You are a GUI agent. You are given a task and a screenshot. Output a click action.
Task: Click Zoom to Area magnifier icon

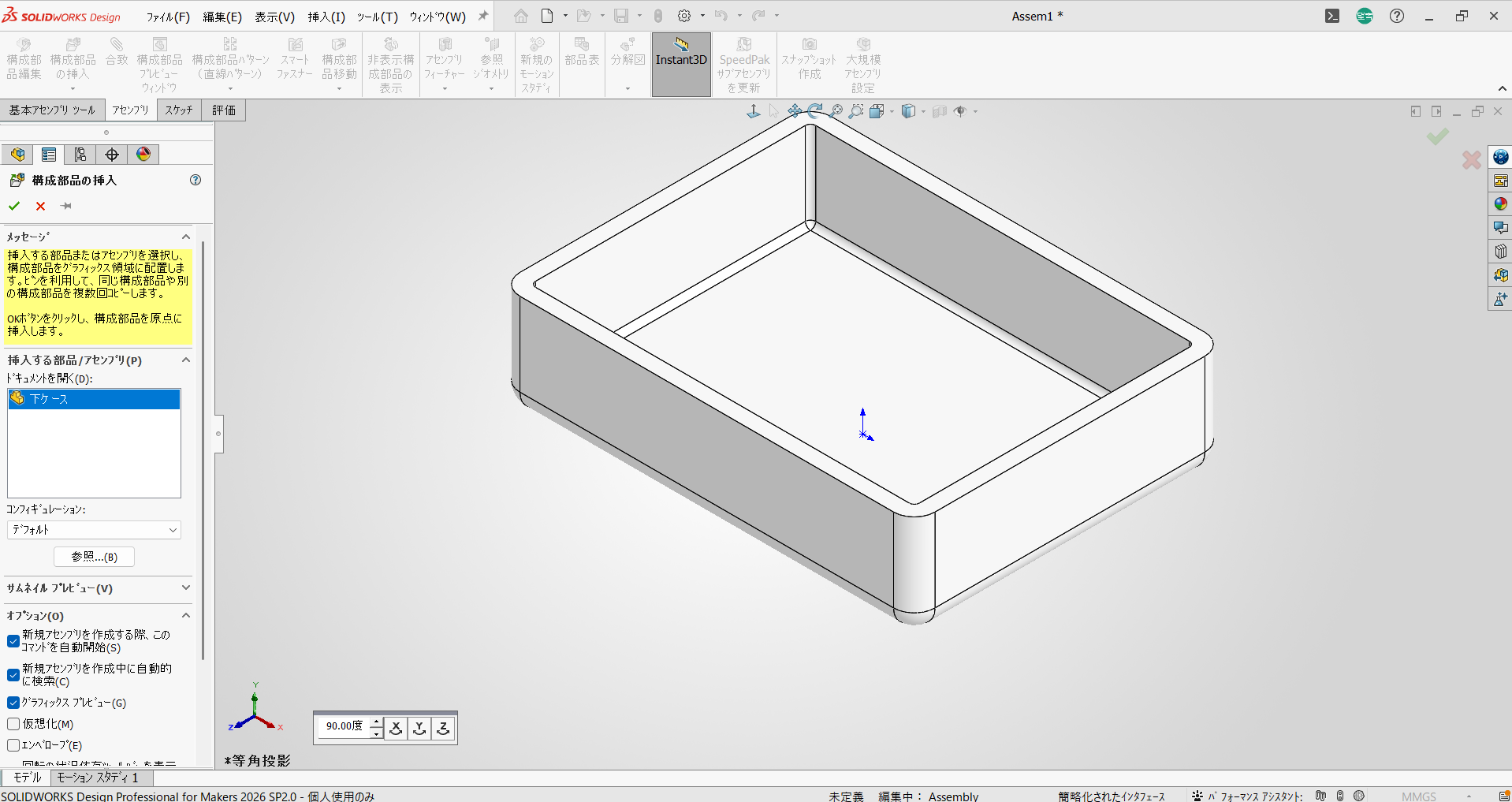[856, 111]
